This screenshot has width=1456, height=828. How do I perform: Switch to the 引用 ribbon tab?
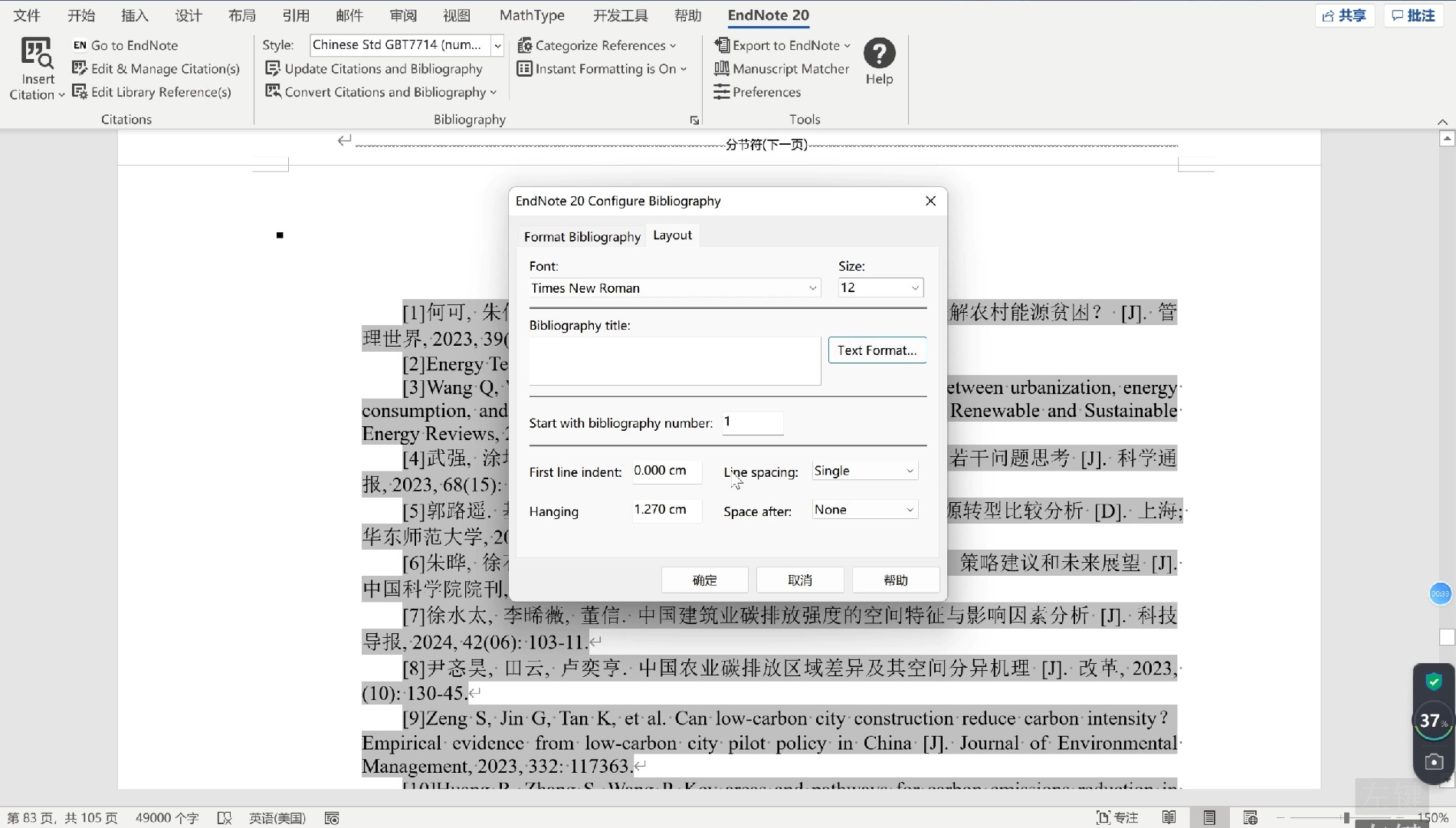tap(295, 15)
